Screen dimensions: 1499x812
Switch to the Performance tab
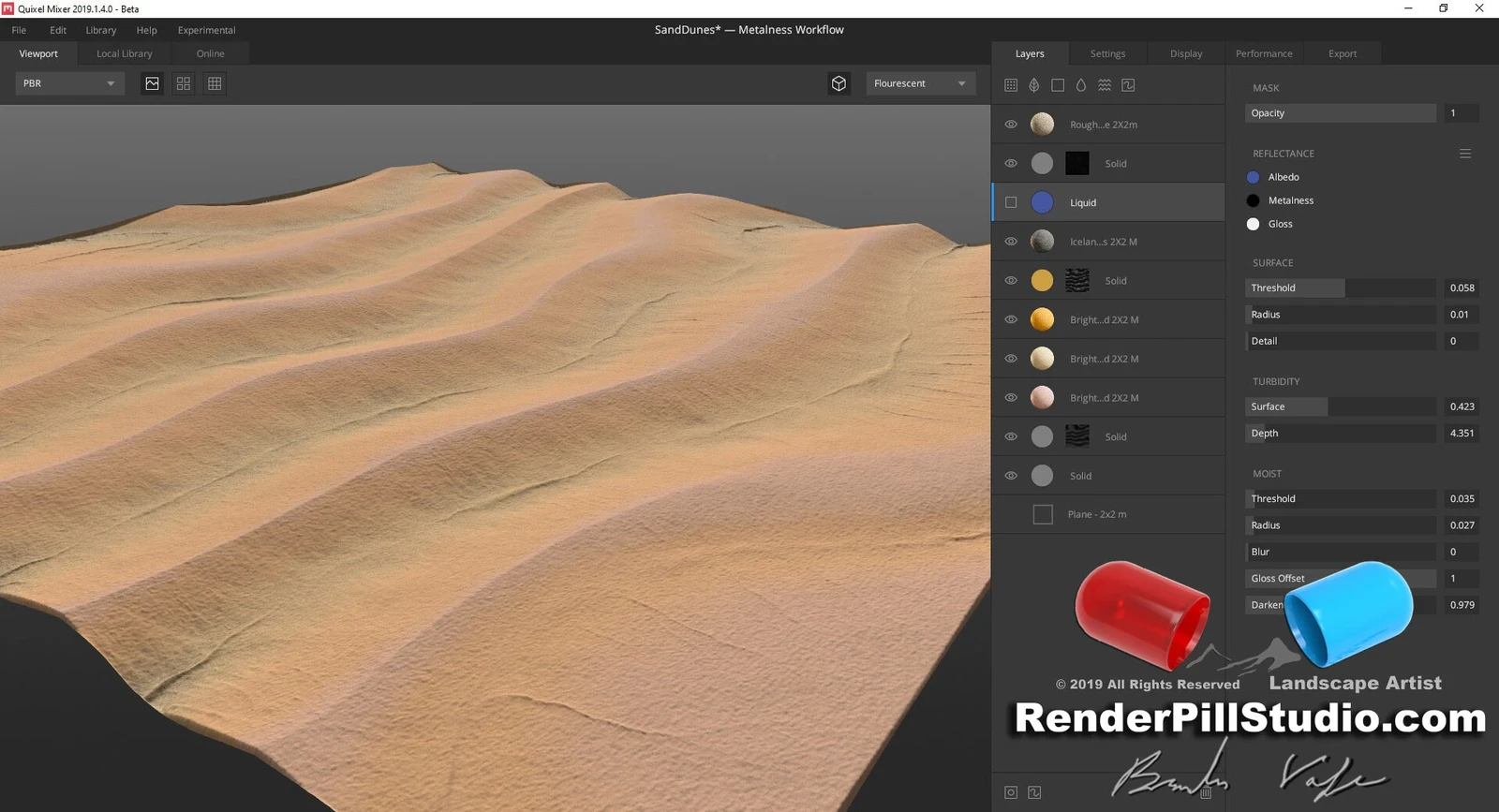click(1264, 53)
